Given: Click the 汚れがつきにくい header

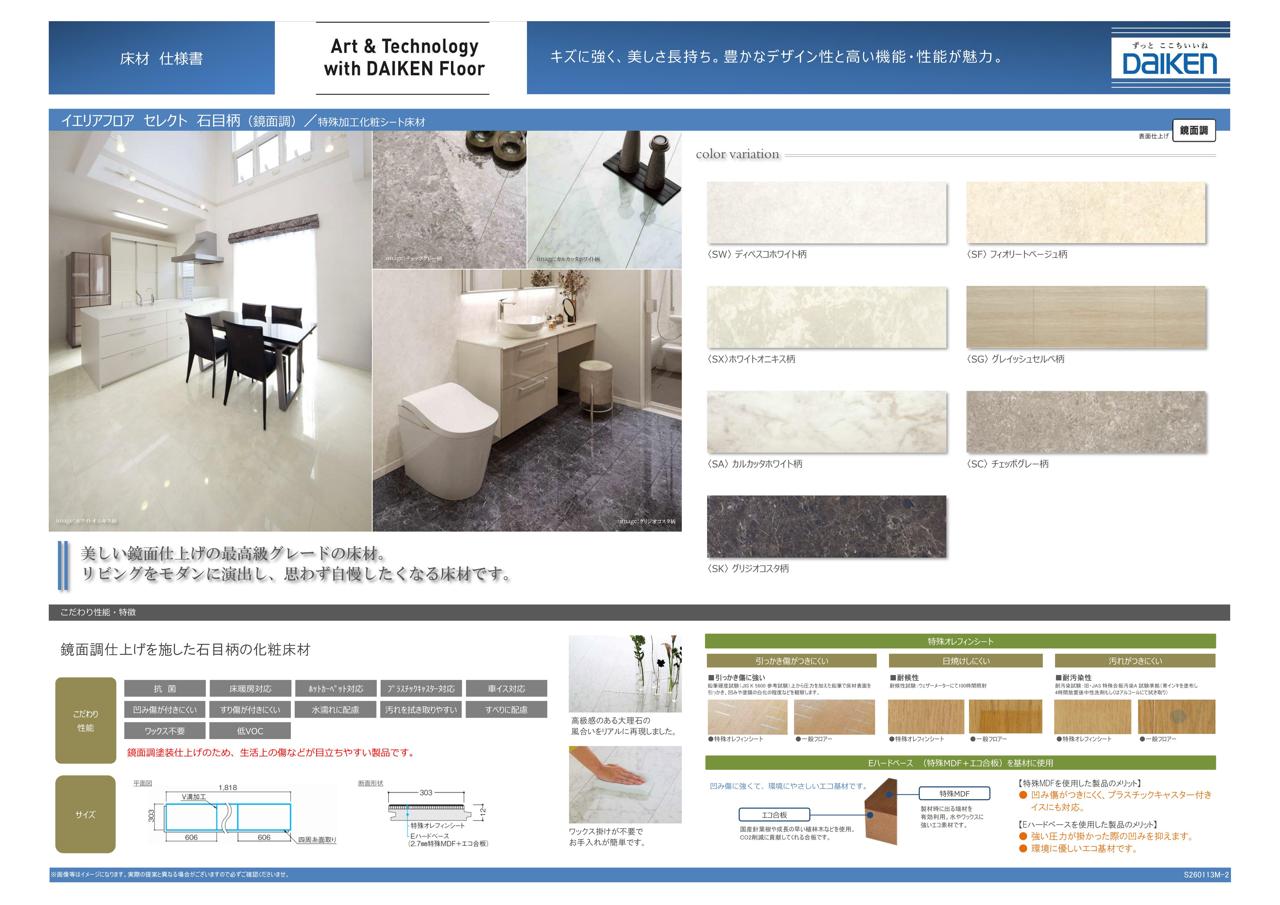Looking at the screenshot, I should tap(1135, 661).
